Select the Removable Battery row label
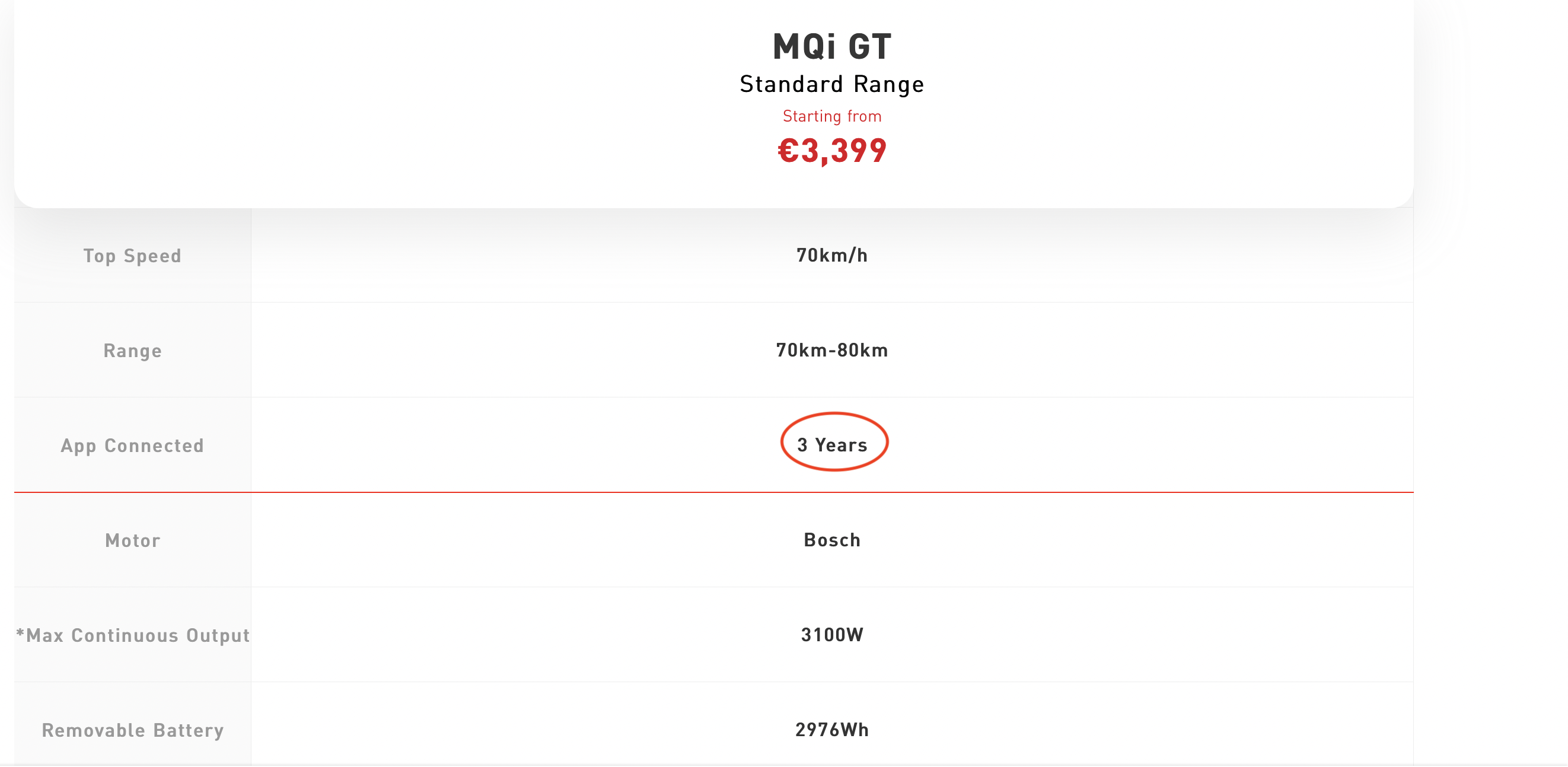Viewport: 1568px width, 767px height. pos(132,730)
